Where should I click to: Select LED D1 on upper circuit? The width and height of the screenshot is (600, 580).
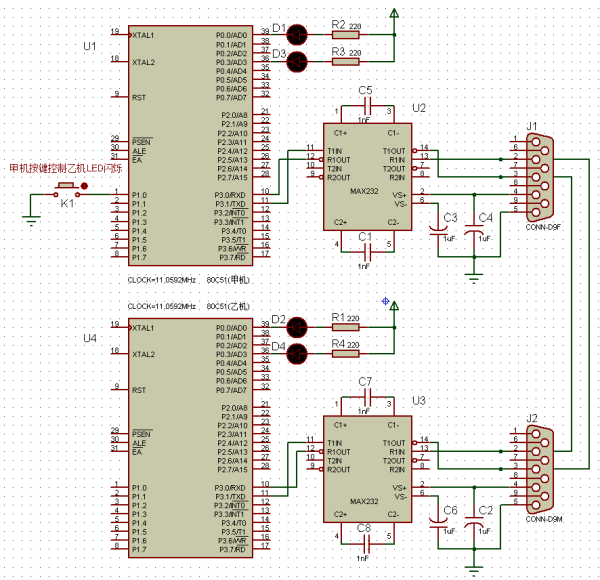(298, 36)
